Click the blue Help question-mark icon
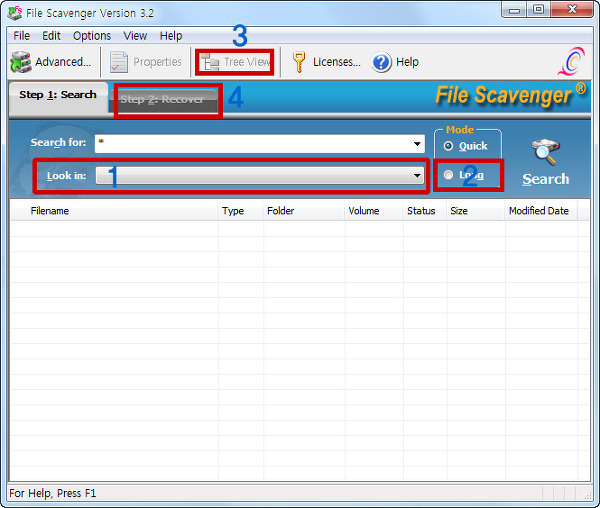600x508 pixels. 381,62
